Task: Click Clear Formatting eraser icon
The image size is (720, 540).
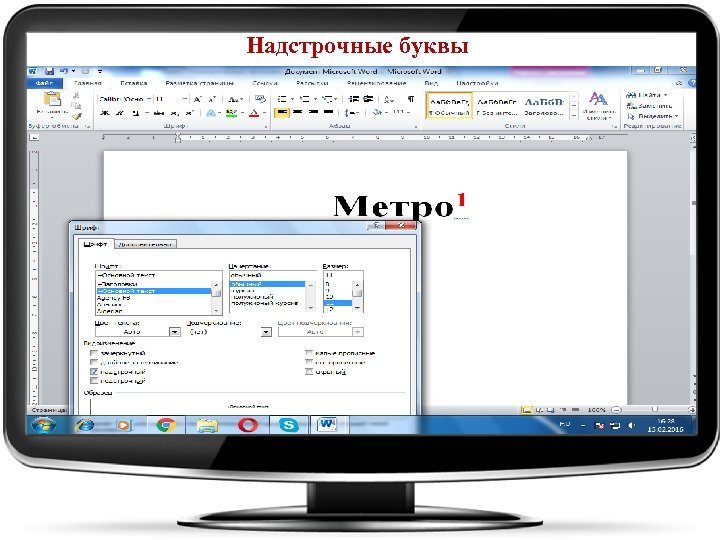Action: coord(260,99)
